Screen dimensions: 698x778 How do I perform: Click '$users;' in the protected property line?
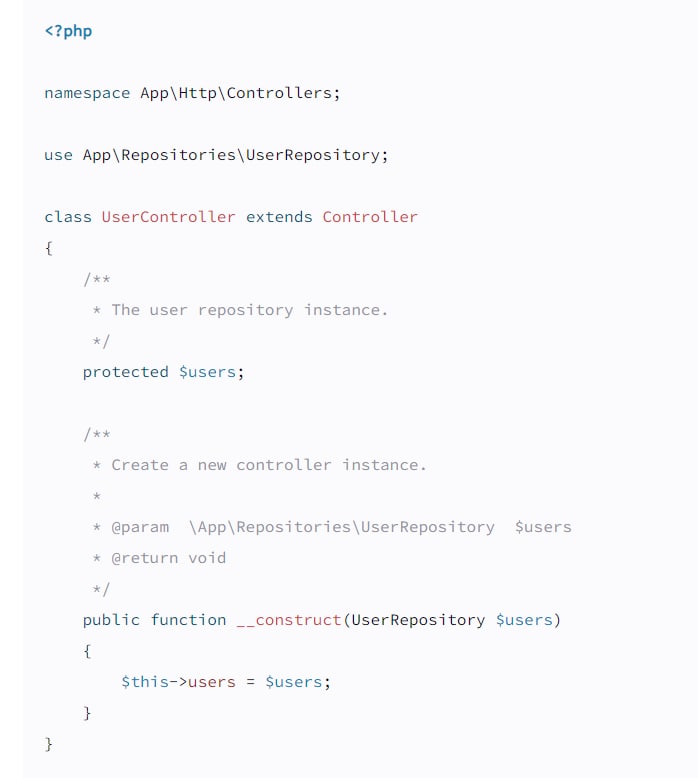[211, 372]
